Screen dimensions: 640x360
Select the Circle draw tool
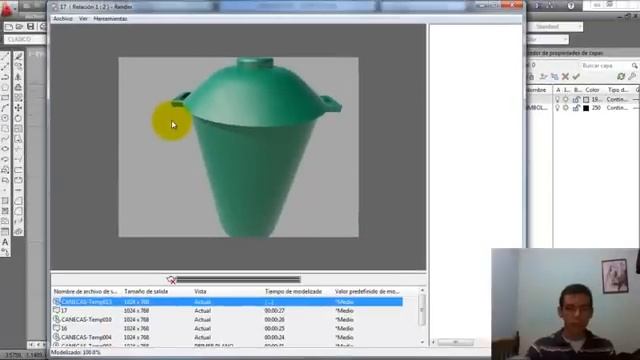click(5, 118)
